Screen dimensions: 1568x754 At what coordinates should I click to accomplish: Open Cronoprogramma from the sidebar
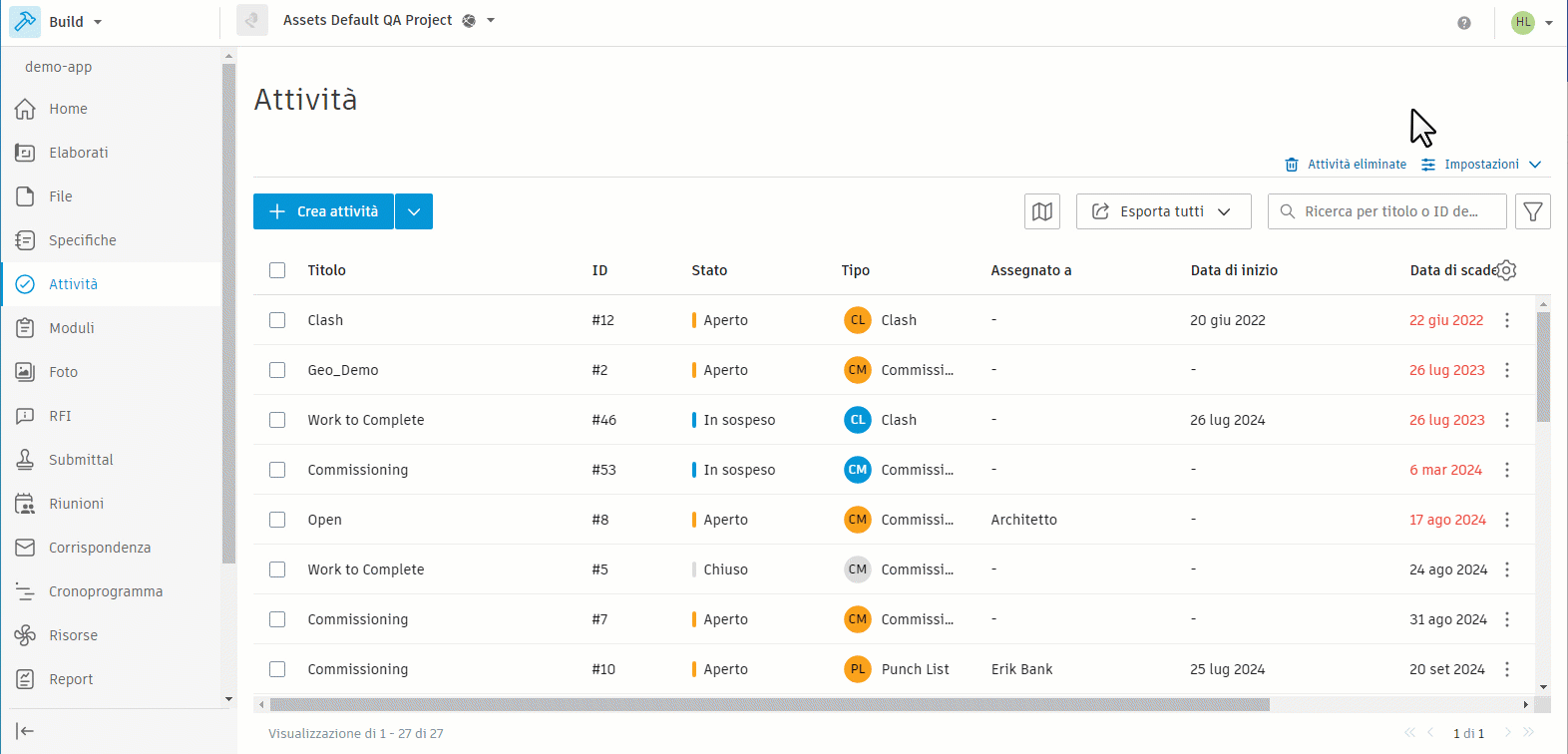click(x=111, y=591)
